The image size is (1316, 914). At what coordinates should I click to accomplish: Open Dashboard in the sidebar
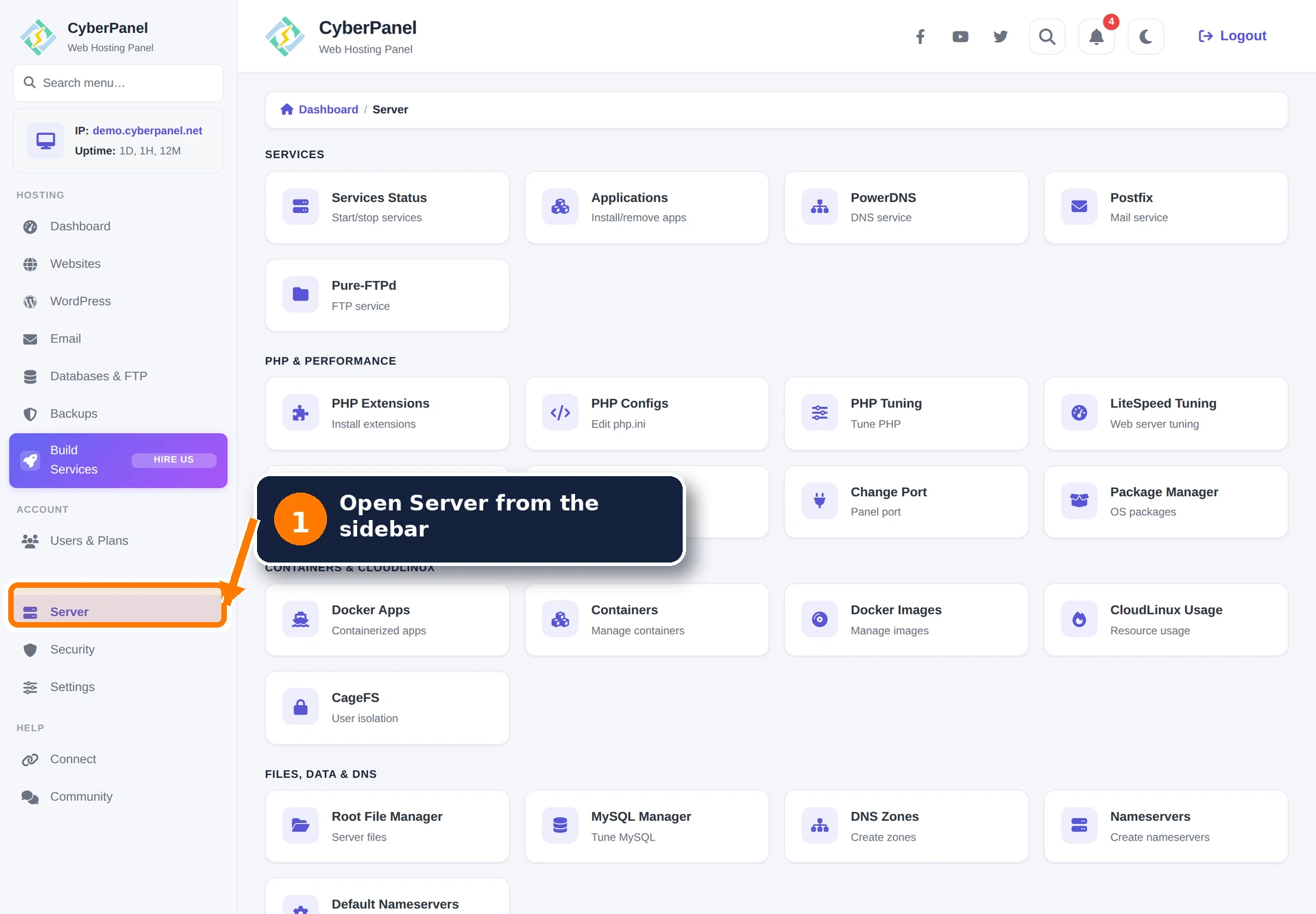[x=119, y=226]
